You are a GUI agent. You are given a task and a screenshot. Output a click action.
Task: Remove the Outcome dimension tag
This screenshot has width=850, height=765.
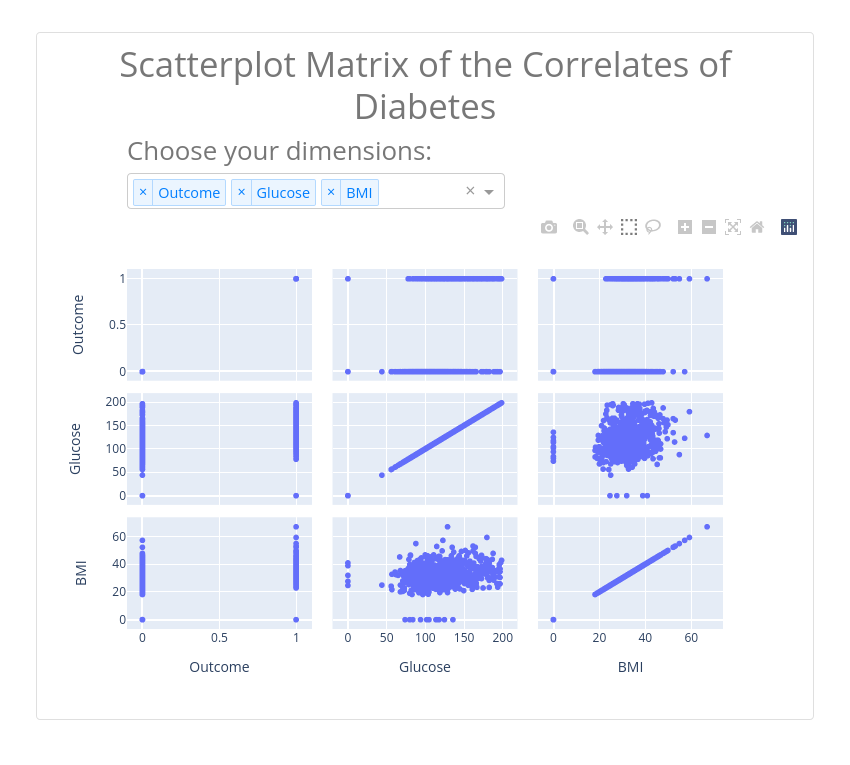point(143,192)
